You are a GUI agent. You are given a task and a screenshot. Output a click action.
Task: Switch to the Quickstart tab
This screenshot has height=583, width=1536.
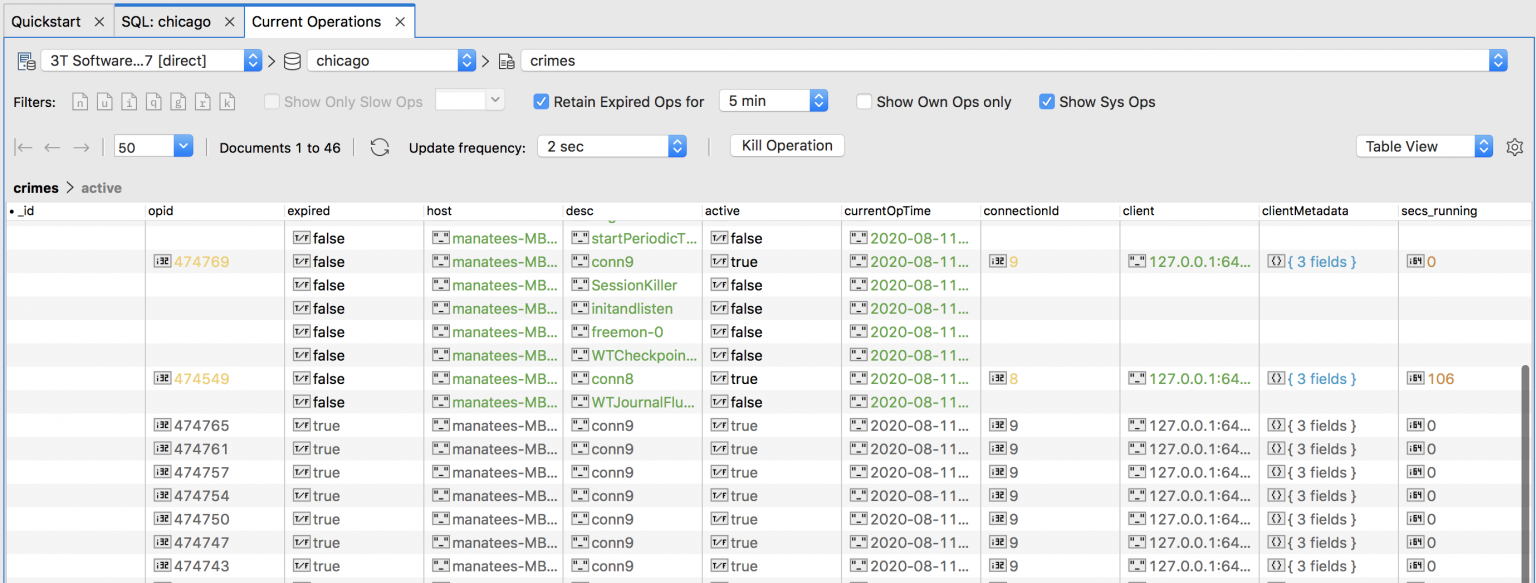[48, 20]
